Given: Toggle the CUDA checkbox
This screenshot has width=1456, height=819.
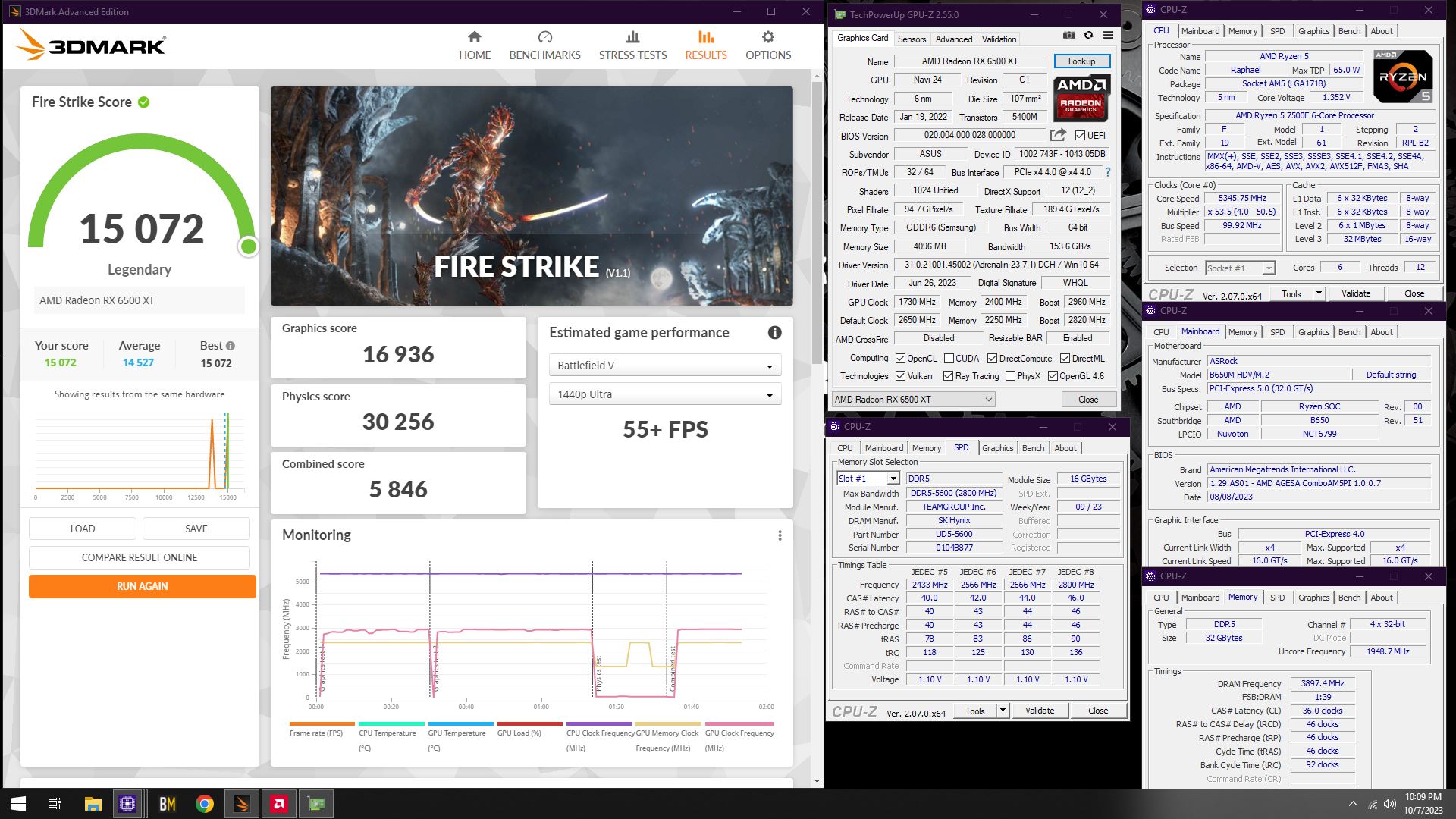Looking at the screenshot, I should [x=949, y=359].
